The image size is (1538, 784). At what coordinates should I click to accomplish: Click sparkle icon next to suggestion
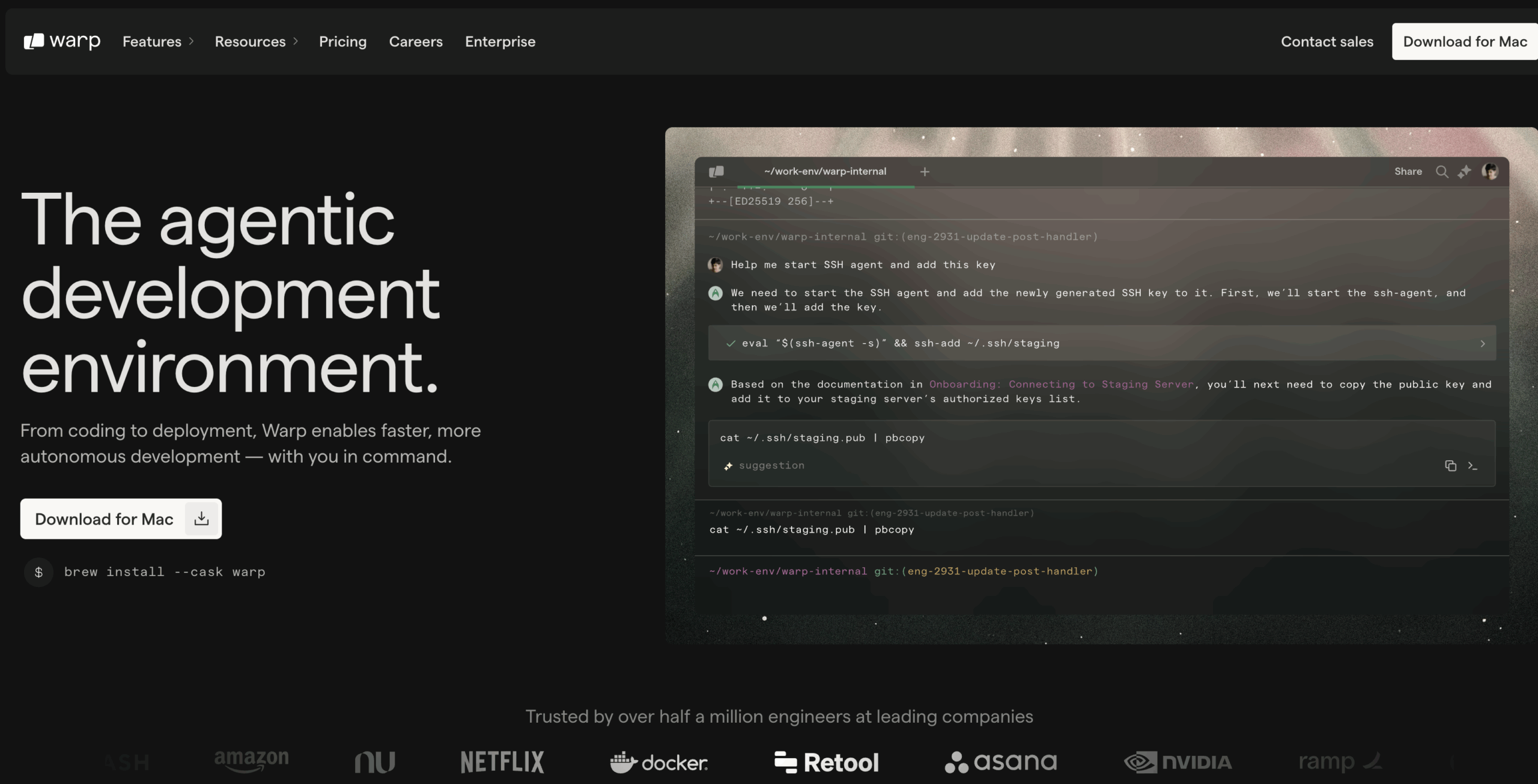pyautogui.click(x=728, y=466)
